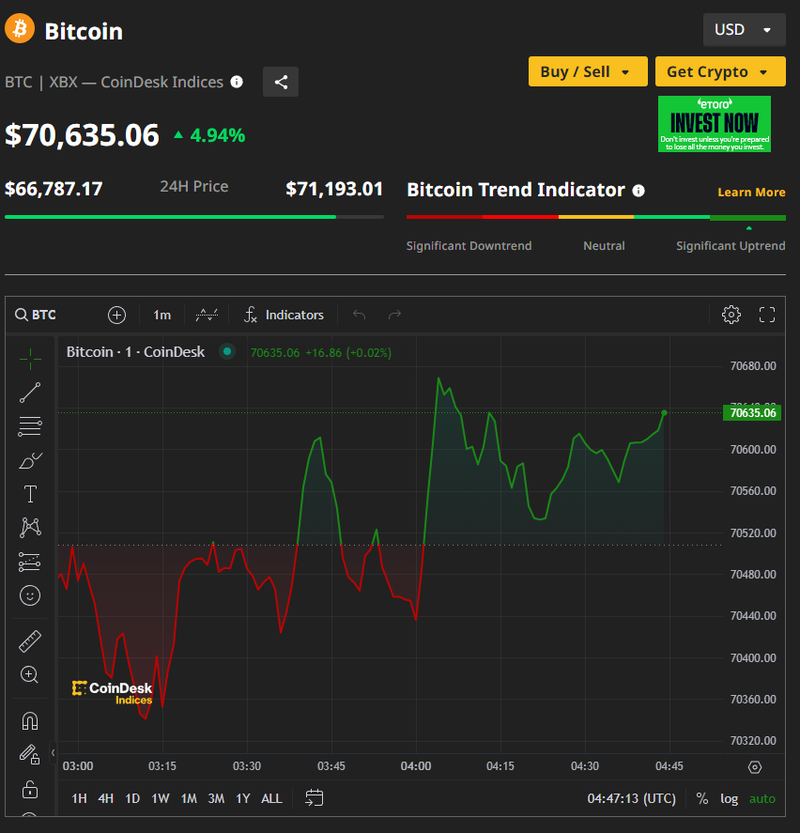Expand the Buy / Sell dropdown
Viewport: 800px width, 833px height.
[x=586, y=72]
